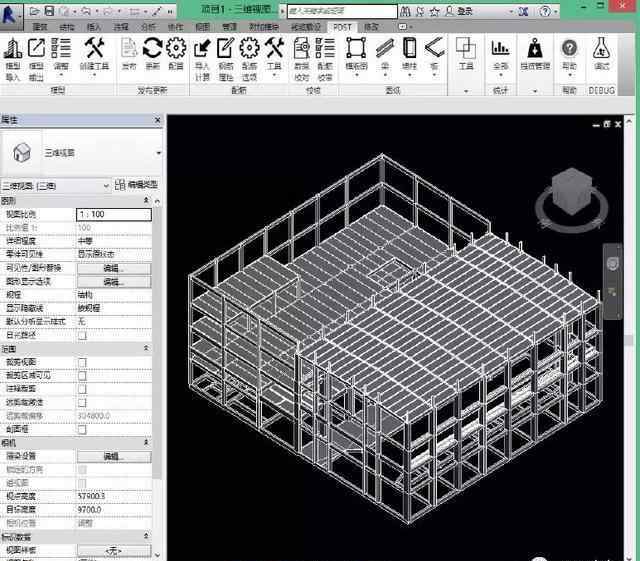The width and height of the screenshot is (640, 561).
Task: Toggle the 远剪裁激活 checkbox
Action: 82,403
